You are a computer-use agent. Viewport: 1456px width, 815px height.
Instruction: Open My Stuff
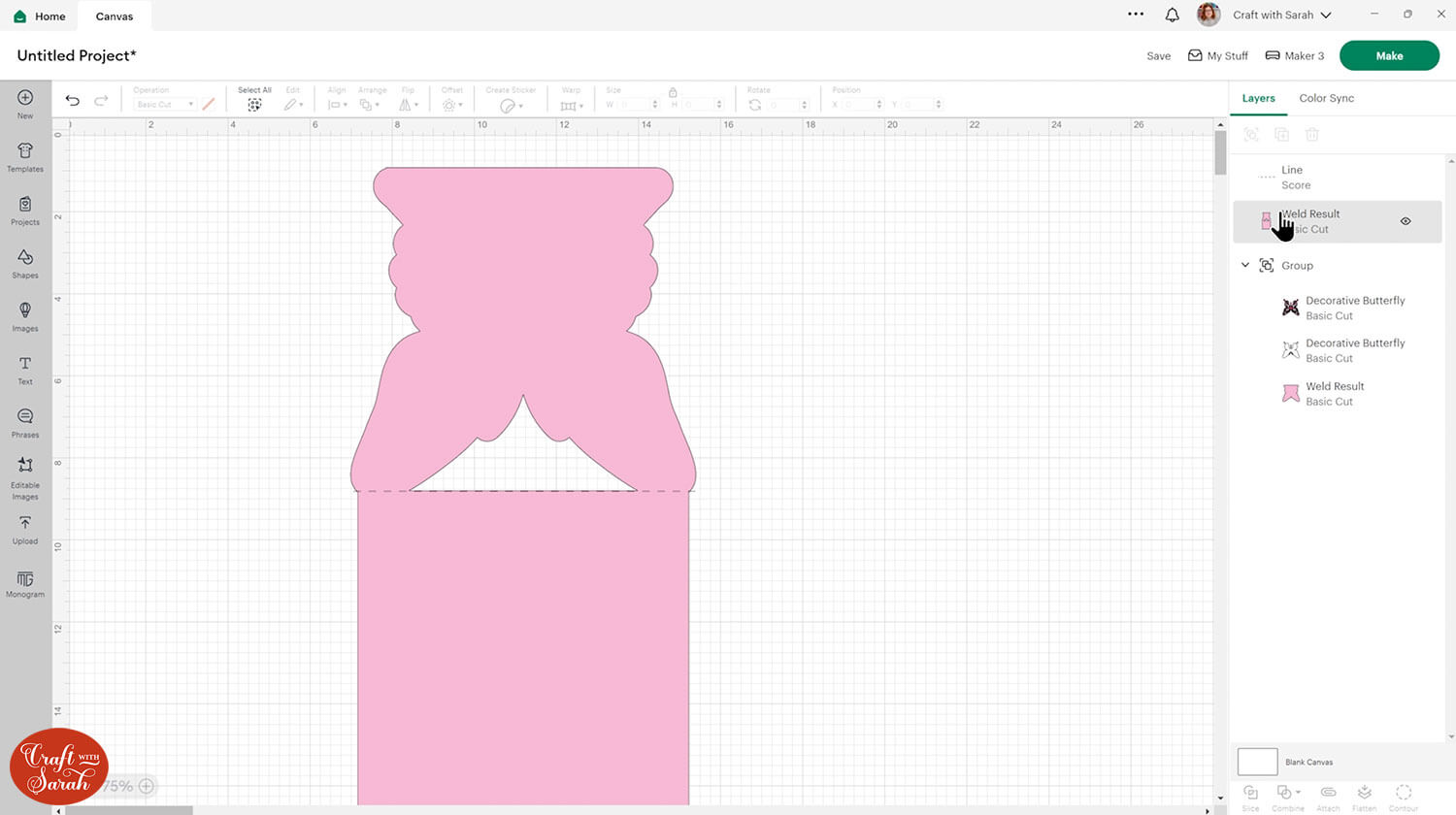(x=1218, y=55)
